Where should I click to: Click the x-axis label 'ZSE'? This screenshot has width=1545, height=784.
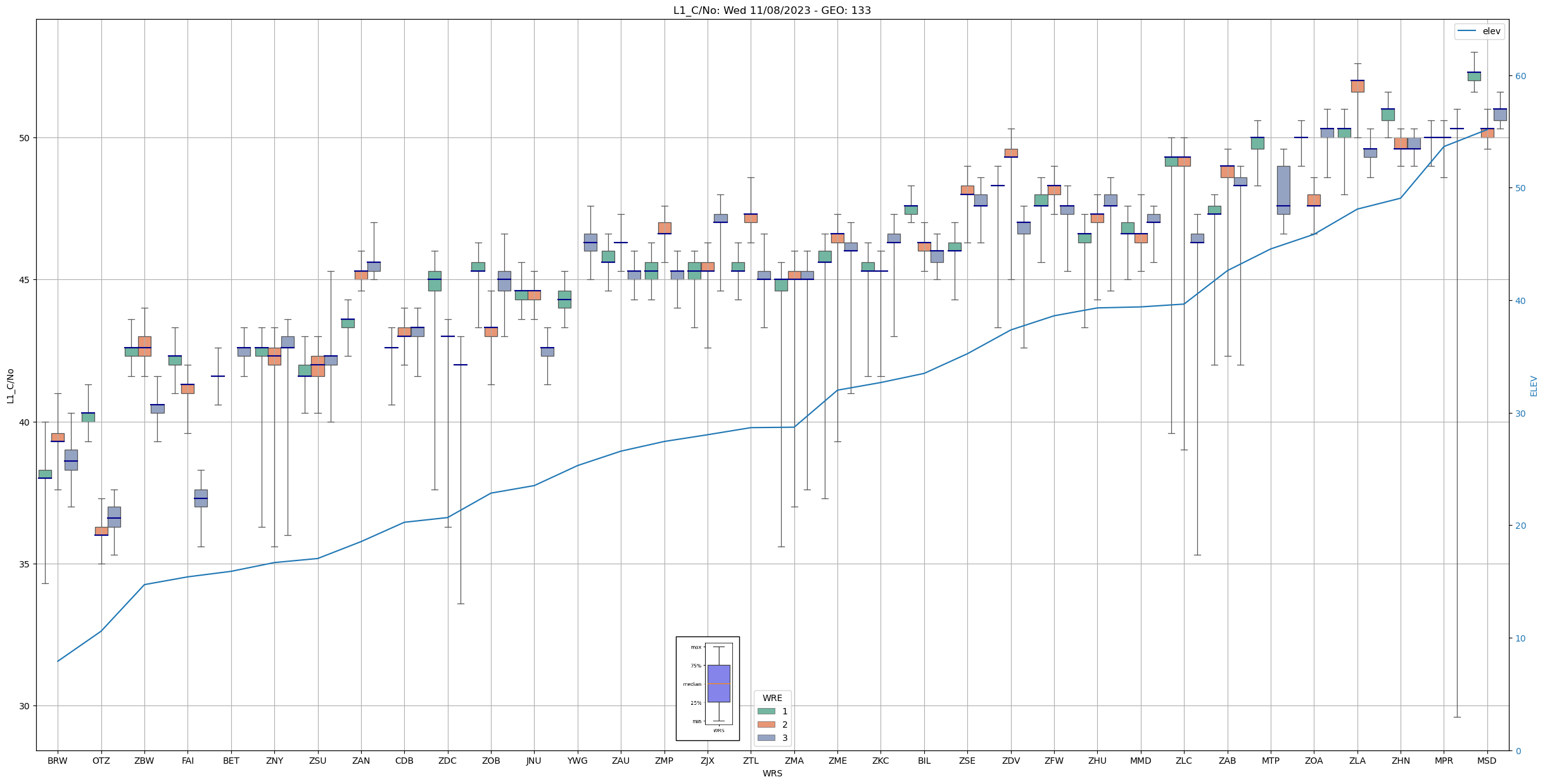[x=967, y=761]
